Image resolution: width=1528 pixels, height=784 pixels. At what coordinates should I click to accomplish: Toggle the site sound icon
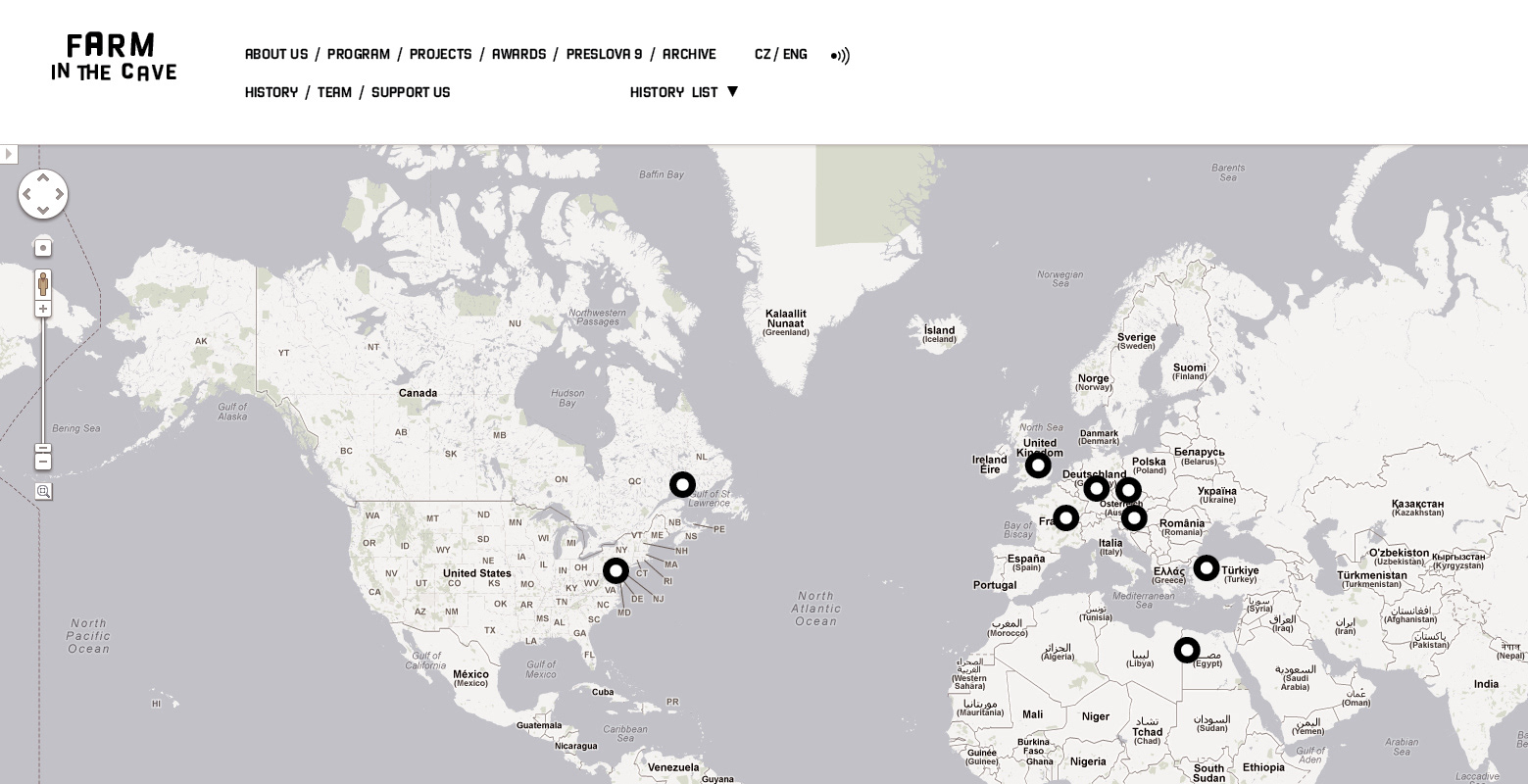pos(840,56)
